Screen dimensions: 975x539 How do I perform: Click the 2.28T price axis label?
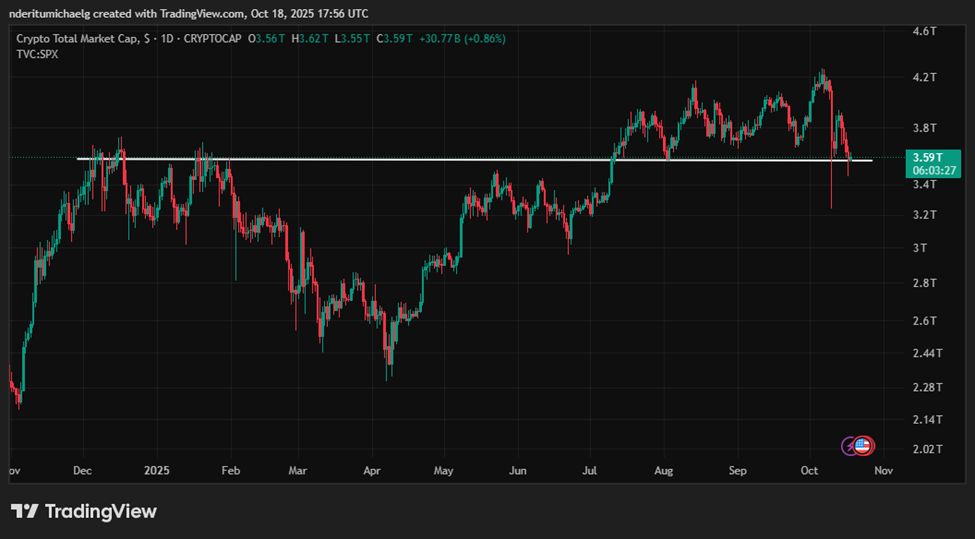pos(928,387)
